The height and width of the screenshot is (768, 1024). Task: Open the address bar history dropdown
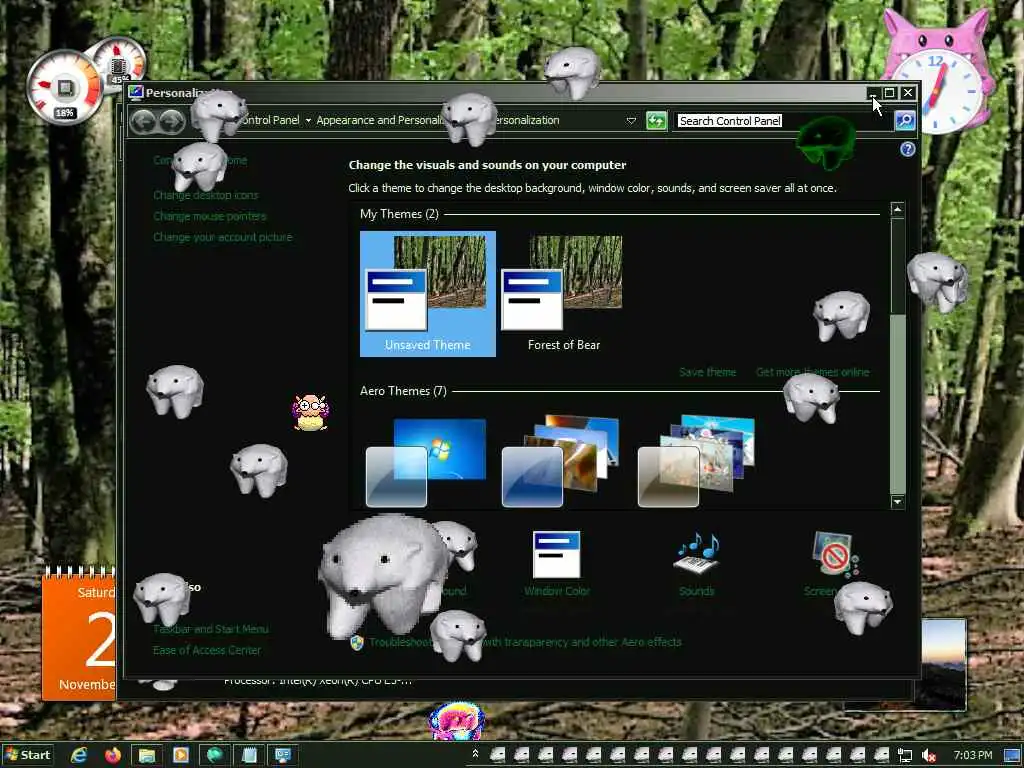(631, 121)
